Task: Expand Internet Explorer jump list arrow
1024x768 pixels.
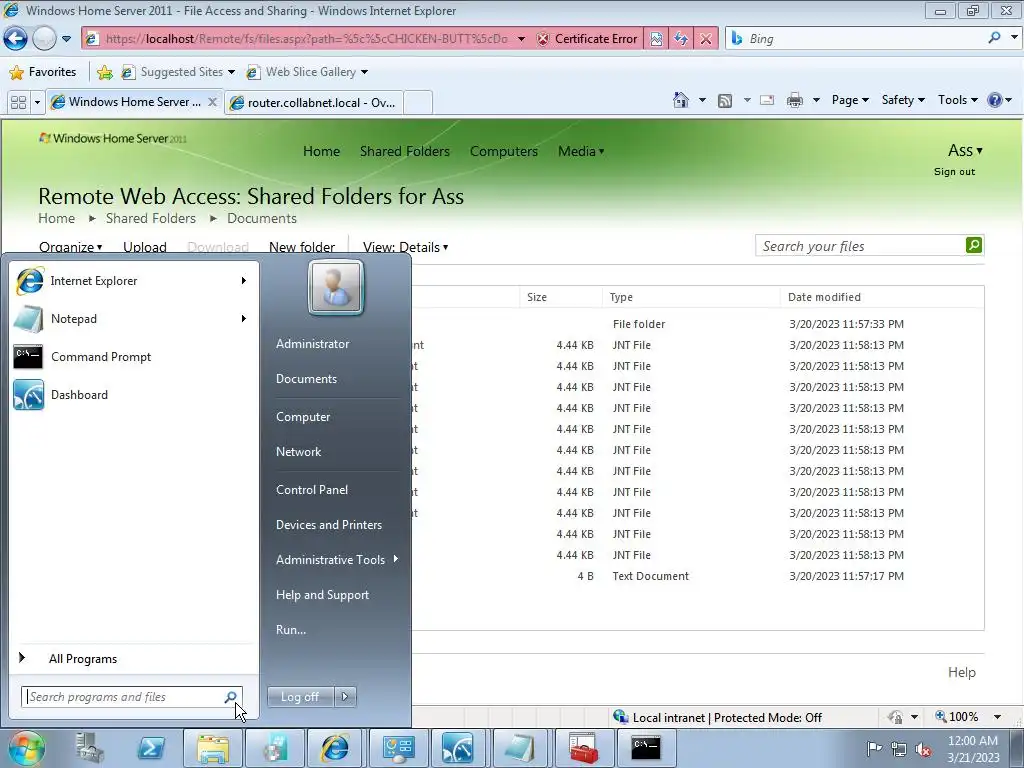Action: pyautogui.click(x=244, y=281)
